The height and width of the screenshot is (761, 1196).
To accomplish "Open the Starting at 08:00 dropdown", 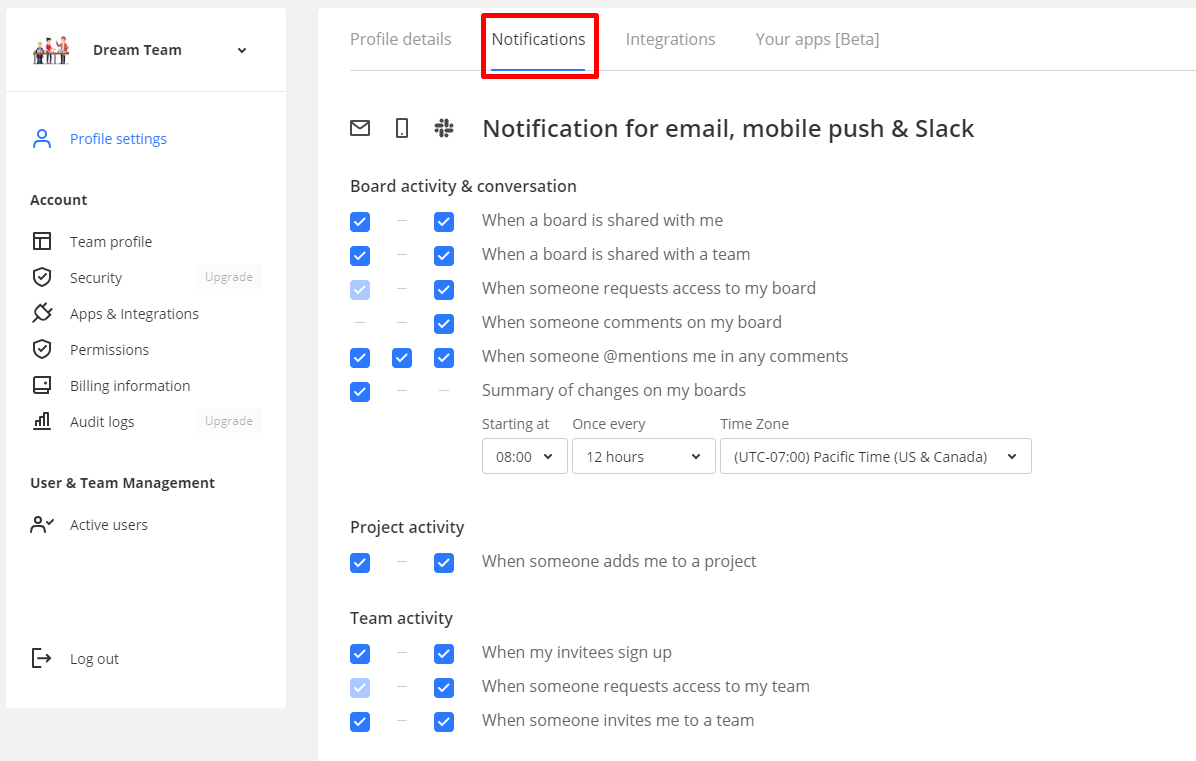I will pyautogui.click(x=525, y=456).
